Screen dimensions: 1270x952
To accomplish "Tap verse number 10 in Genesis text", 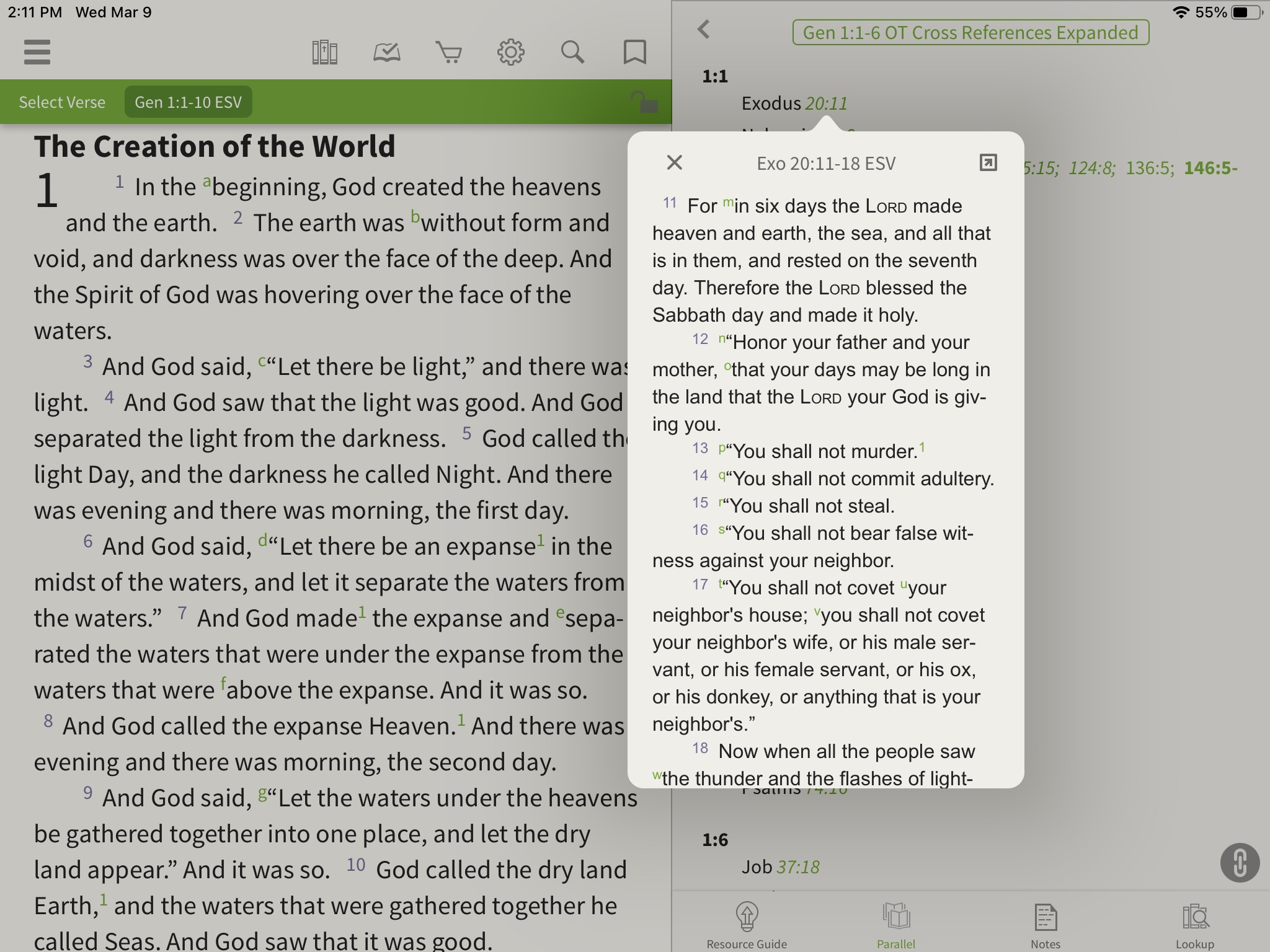I will pyautogui.click(x=356, y=865).
